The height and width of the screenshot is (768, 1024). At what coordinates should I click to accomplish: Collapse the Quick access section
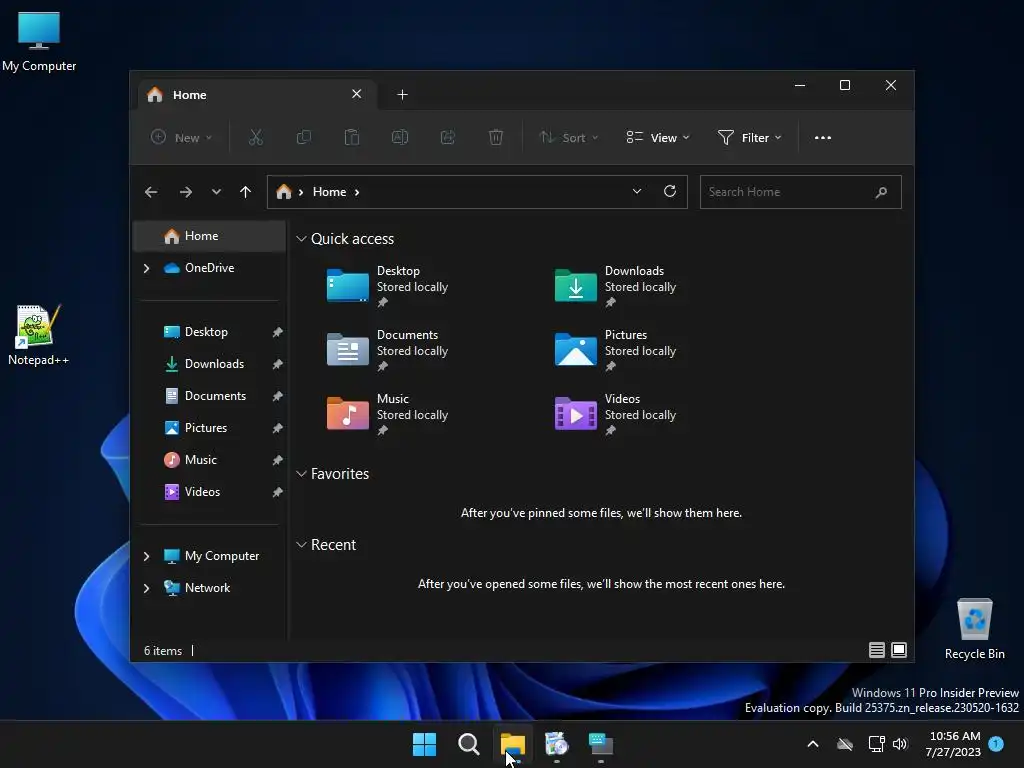click(x=301, y=239)
